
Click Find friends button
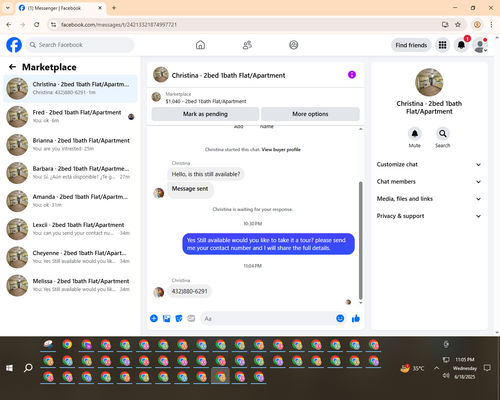point(411,45)
